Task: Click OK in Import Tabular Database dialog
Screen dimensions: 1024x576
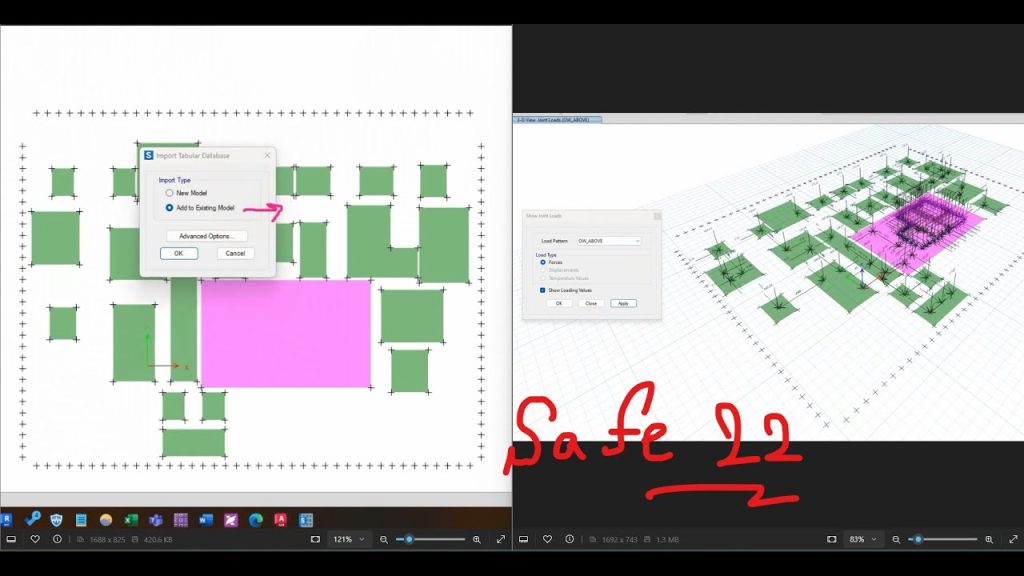Action: [x=179, y=253]
